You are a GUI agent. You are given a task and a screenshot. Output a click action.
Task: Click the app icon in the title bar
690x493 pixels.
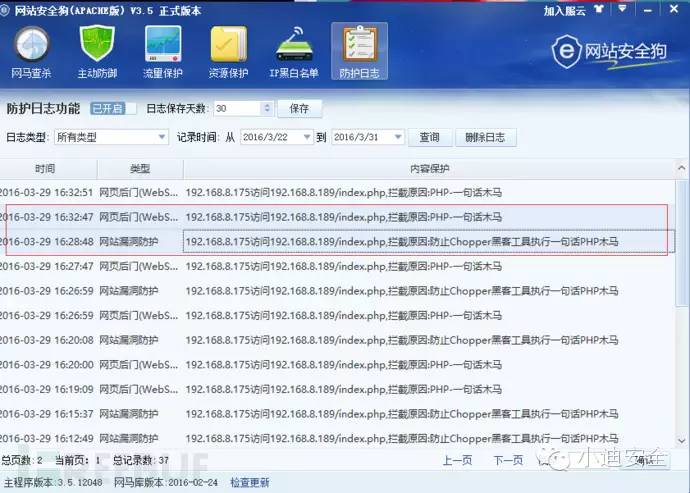point(4,11)
